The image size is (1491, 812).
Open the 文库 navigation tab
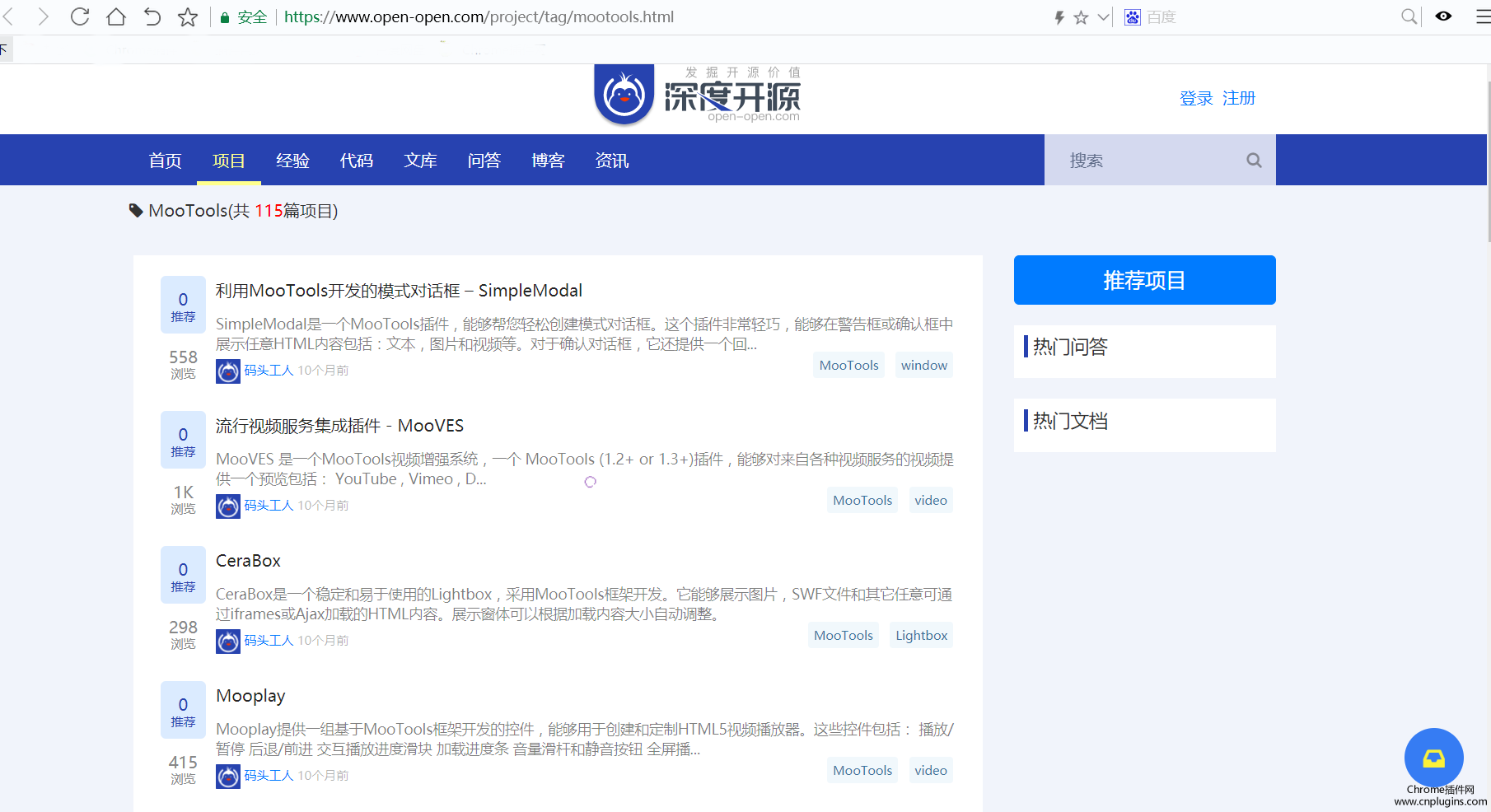(x=420, y=161)
